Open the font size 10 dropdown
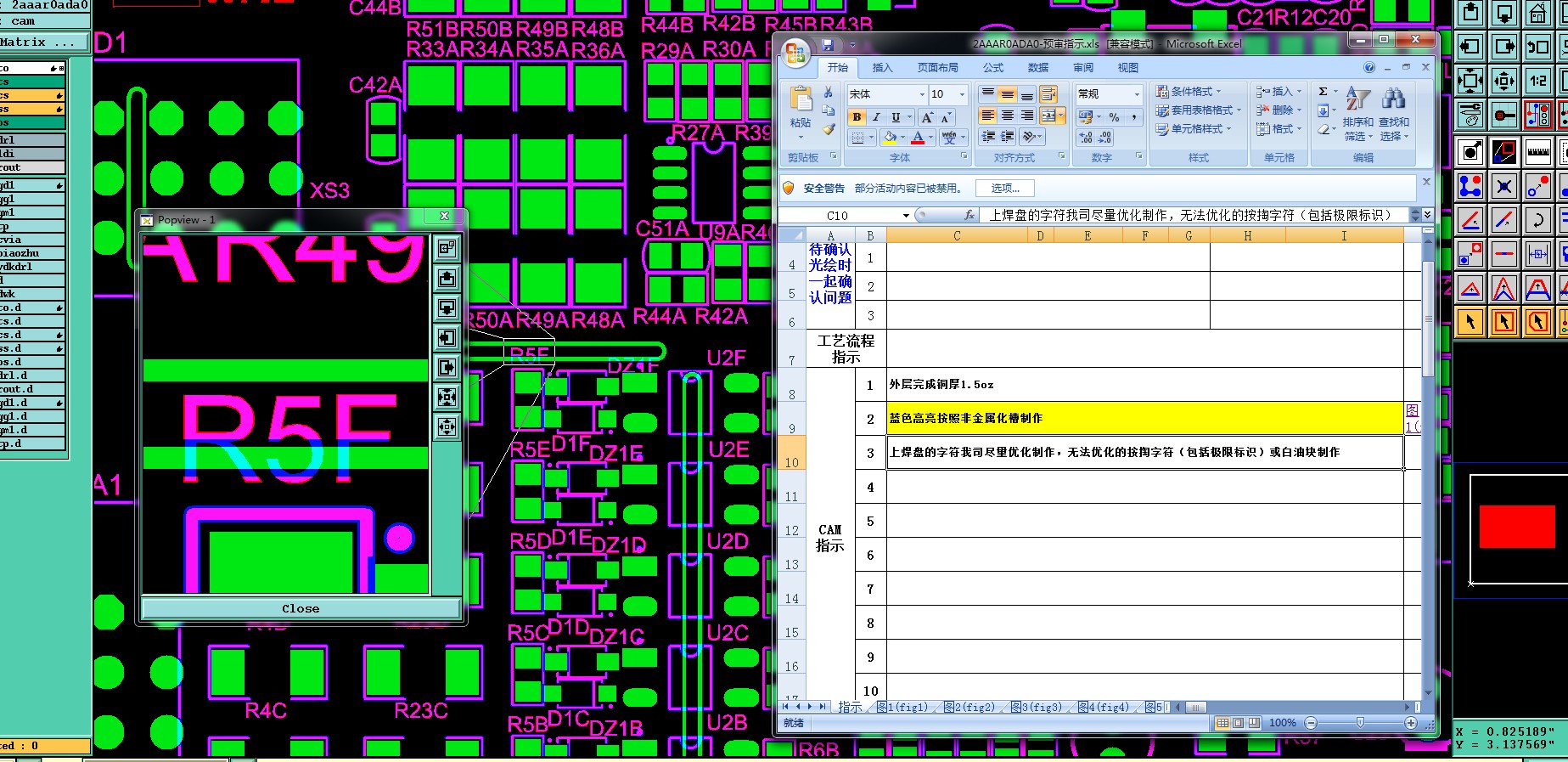The image size is (1568, 762). pyautogui.click(x=962, y=94)
